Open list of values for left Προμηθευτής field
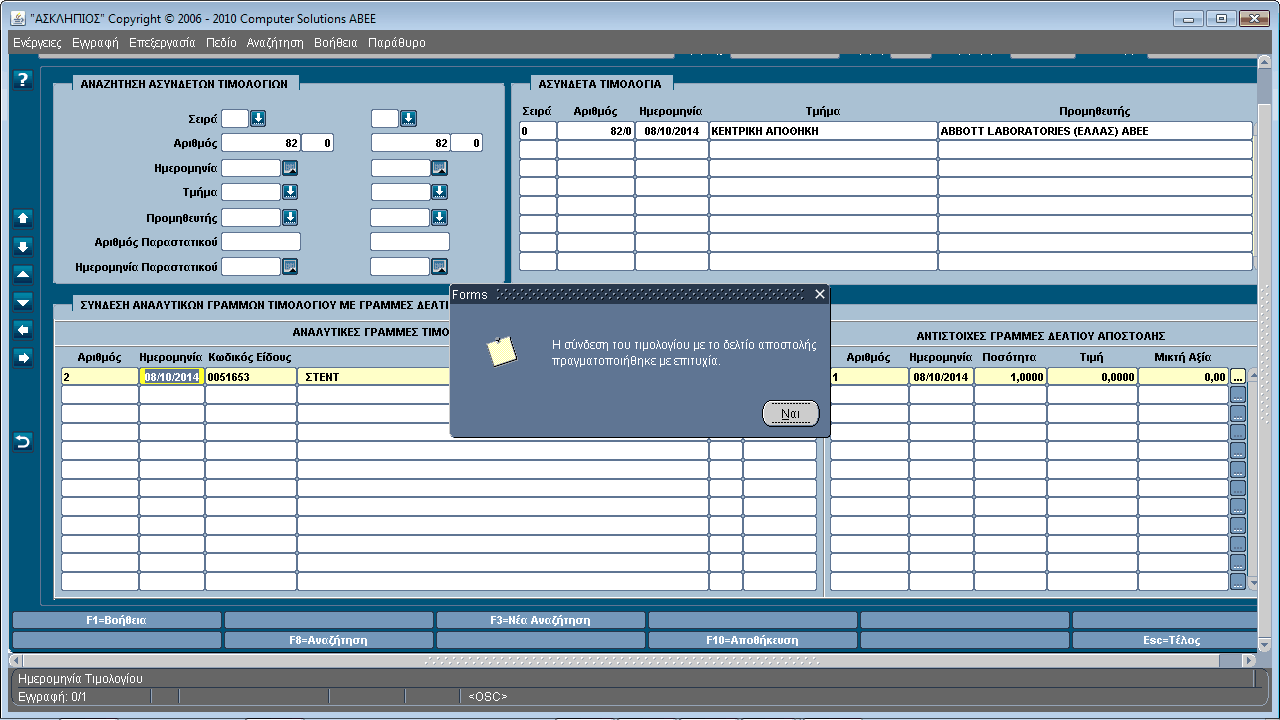Viewport: 1280px width, 720px height. coord(290,217)
